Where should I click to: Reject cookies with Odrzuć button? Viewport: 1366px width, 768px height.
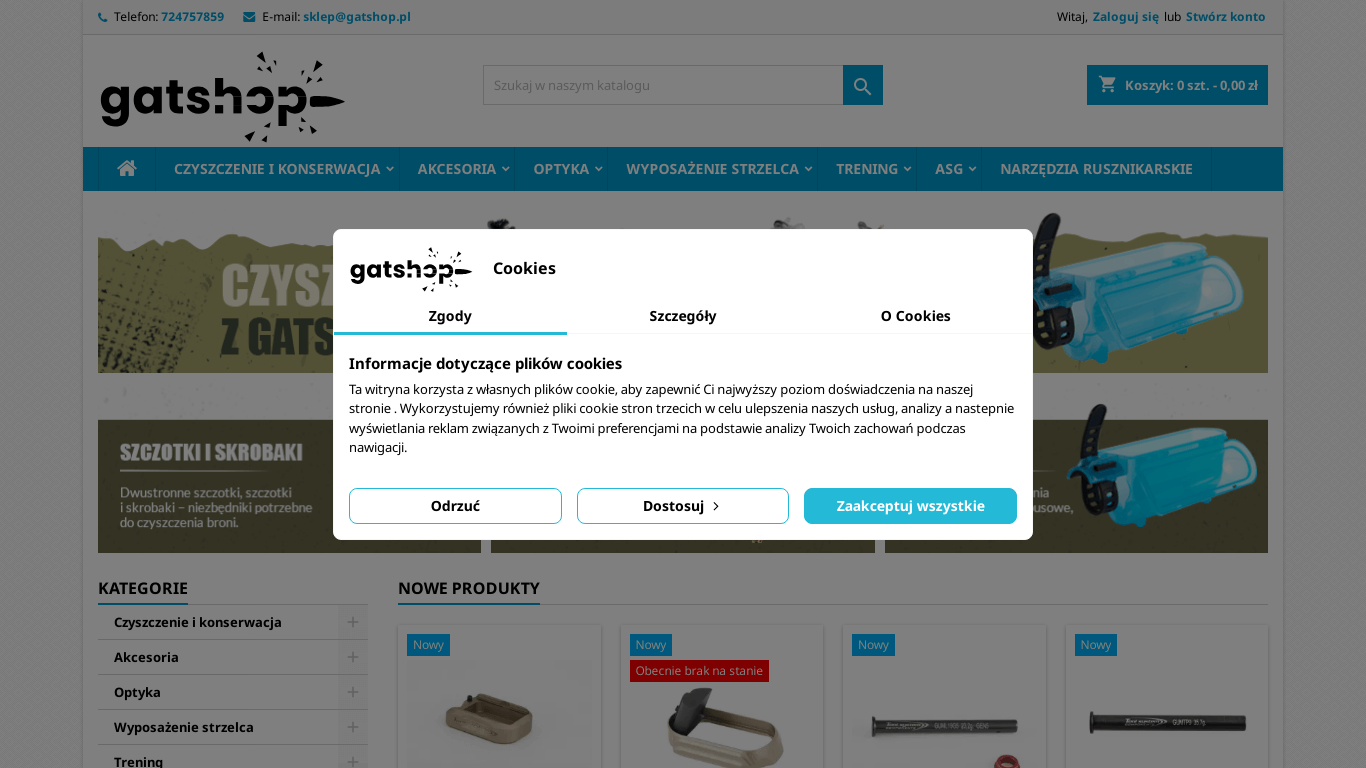click(x=455, y=506)
